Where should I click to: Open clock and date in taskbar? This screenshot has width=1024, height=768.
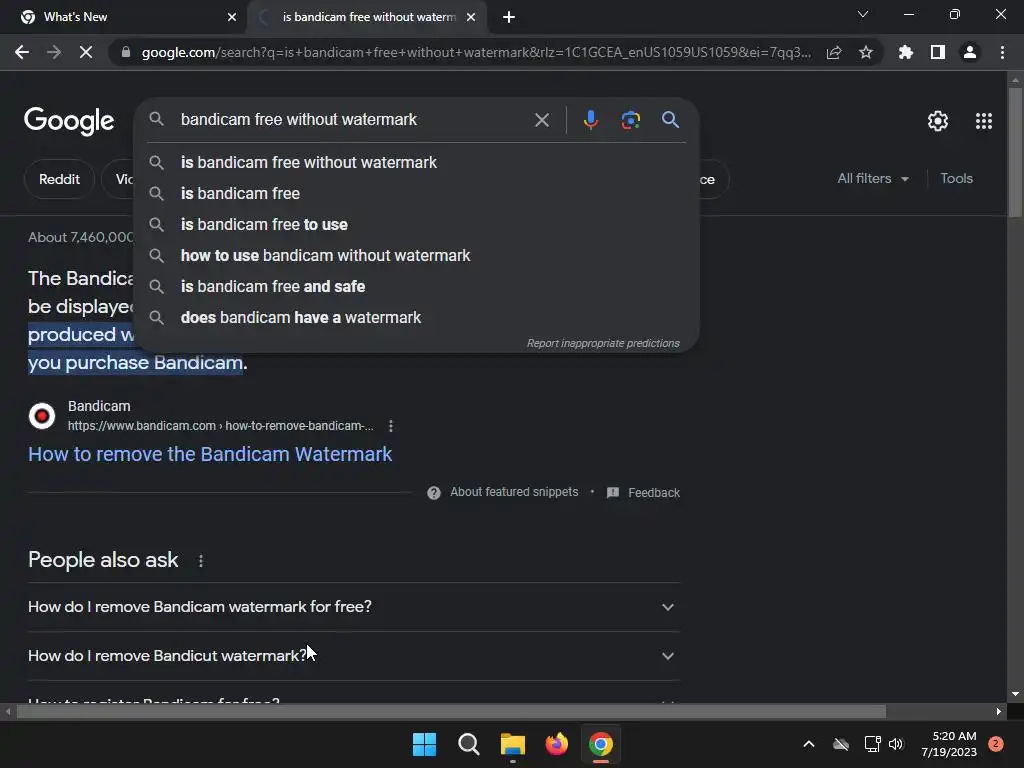[949, 744]
